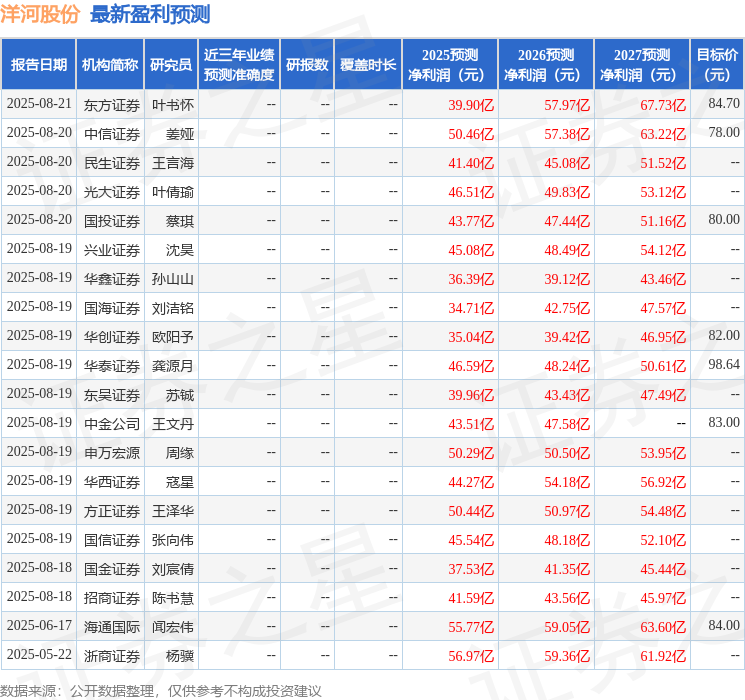Click analyst name 龚源月
Viewport: 745px width, 700px height.
coord(173,366)
